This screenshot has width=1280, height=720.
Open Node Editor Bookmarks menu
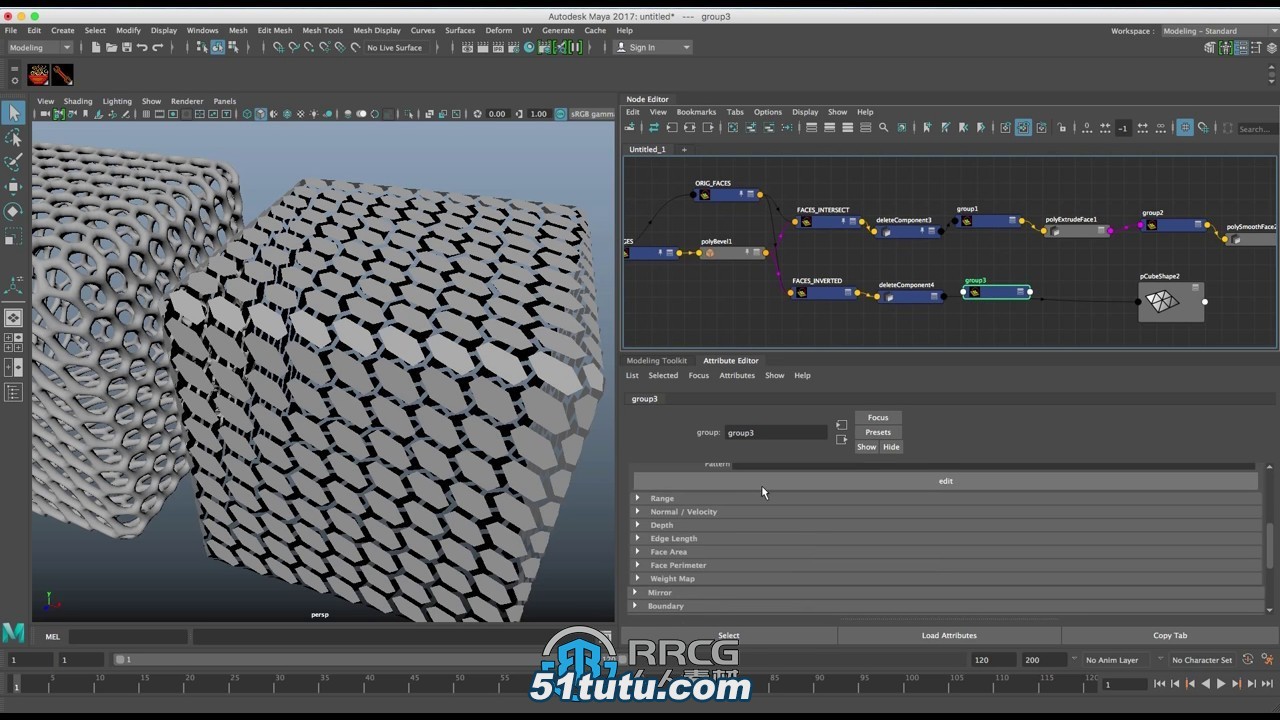coord(696,112)
